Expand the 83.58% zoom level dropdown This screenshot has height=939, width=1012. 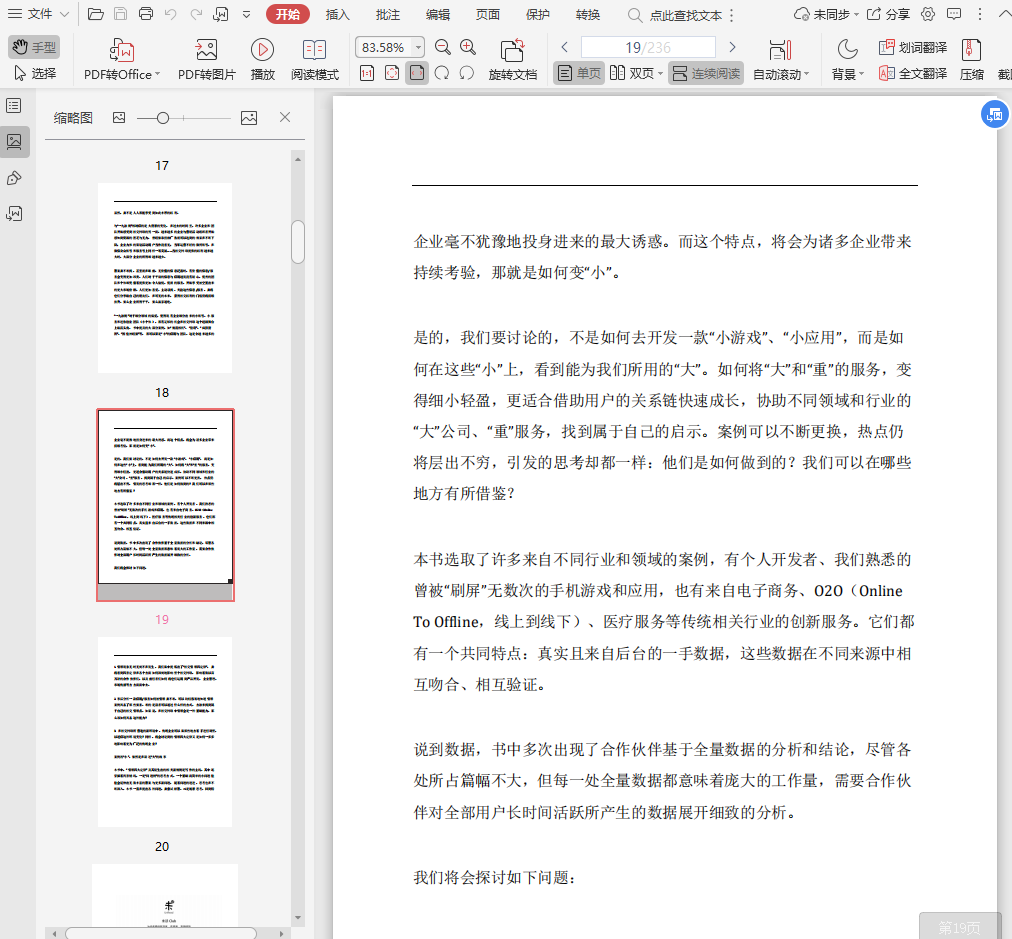[x=417, y=47]
